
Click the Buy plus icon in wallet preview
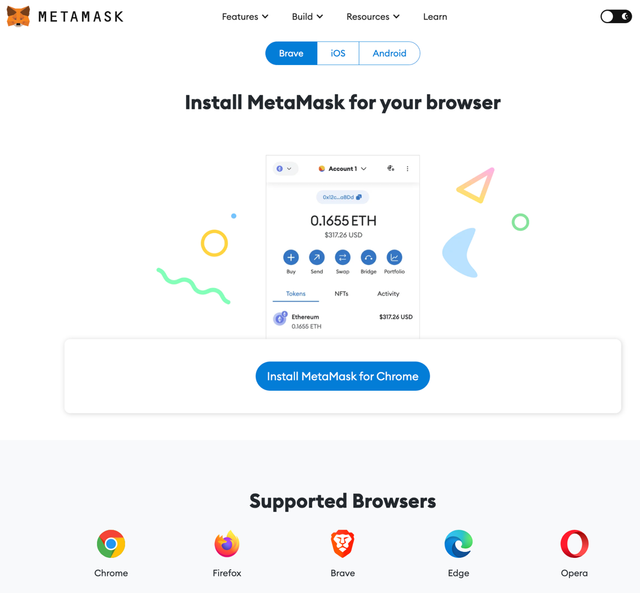tap(291, 258)
